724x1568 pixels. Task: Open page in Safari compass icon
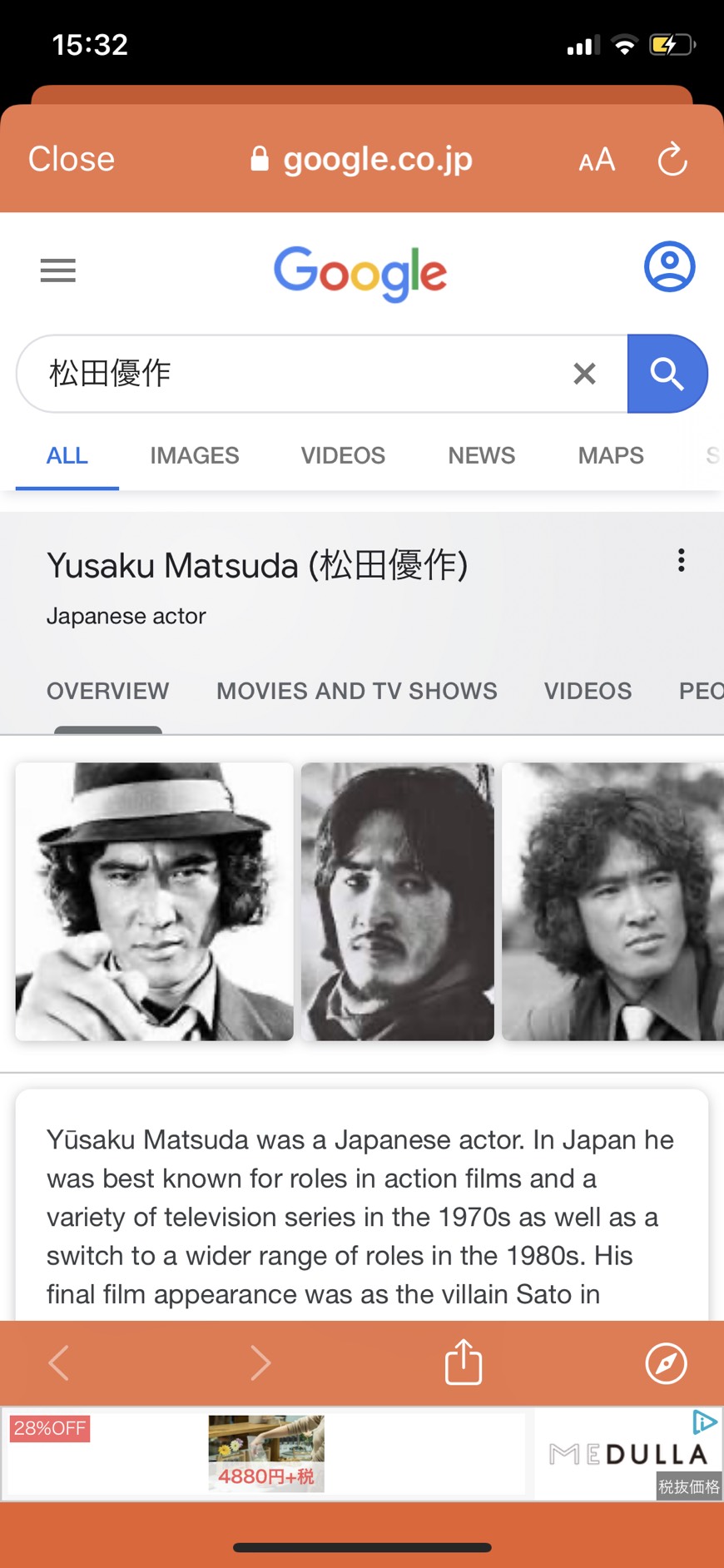[666, 1363]
